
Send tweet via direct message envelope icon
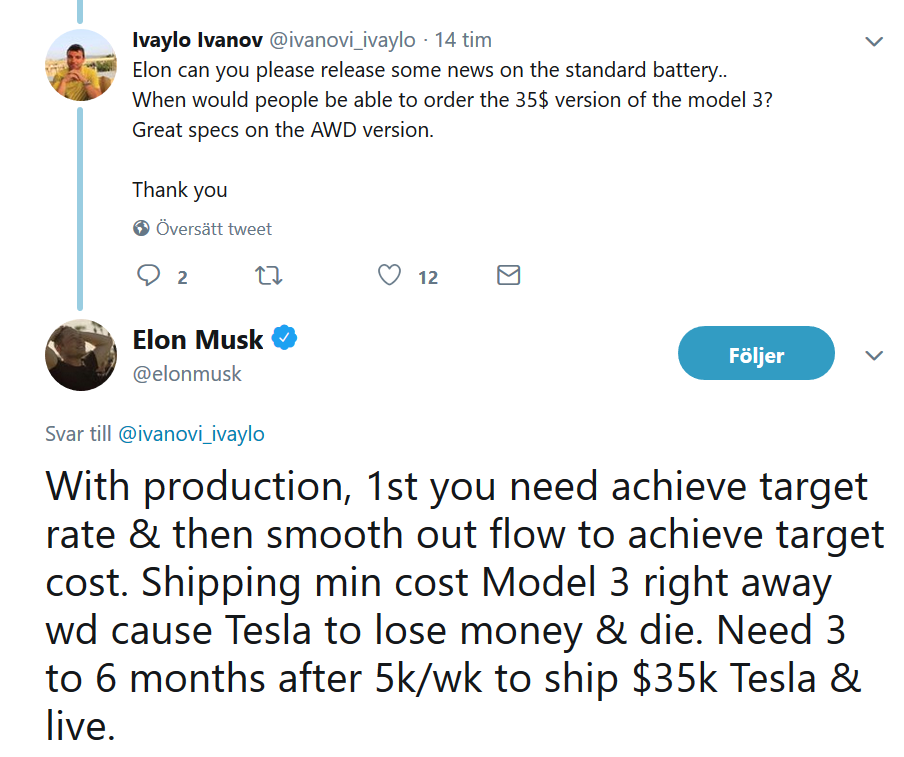click(508, 275)
